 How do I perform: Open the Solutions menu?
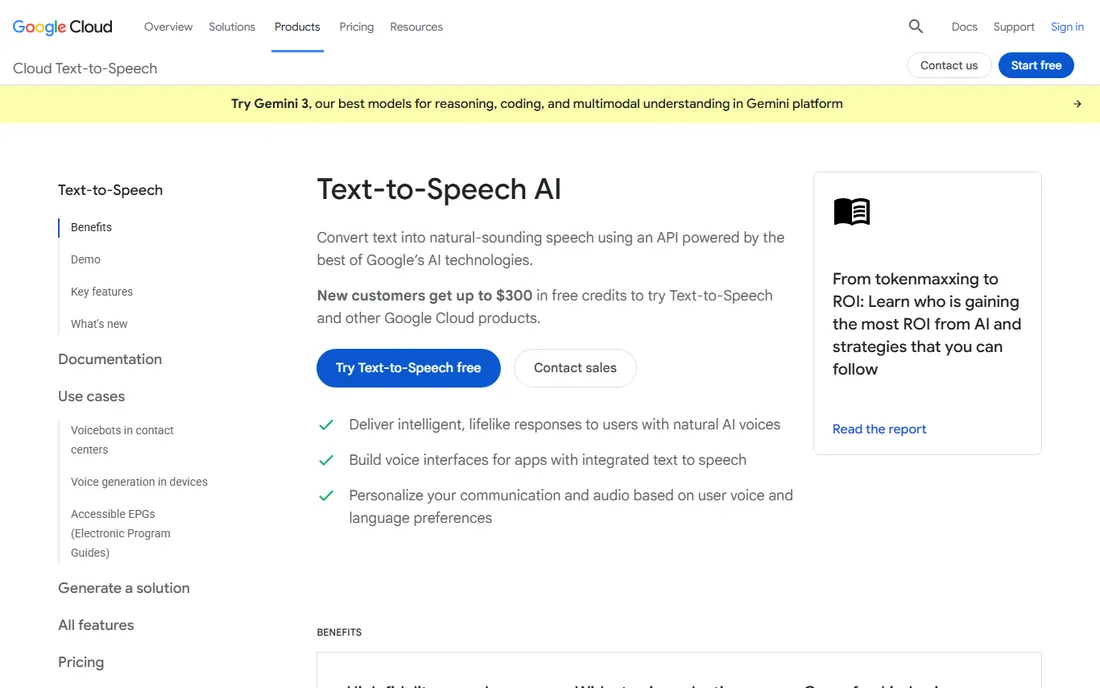232,27
